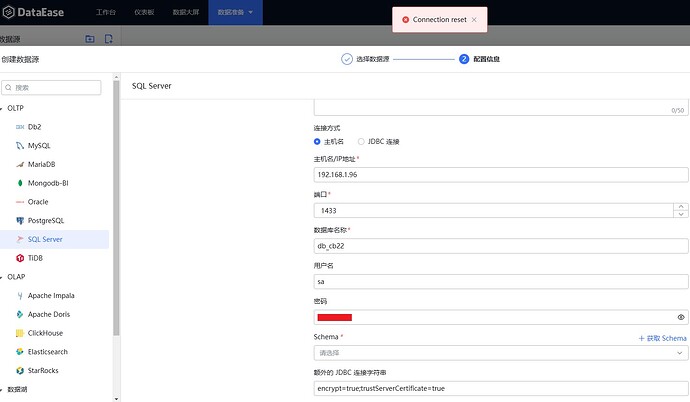Select Mongodb-BI datasource
This screenshot has height=402, width=690.
[49, 183]
